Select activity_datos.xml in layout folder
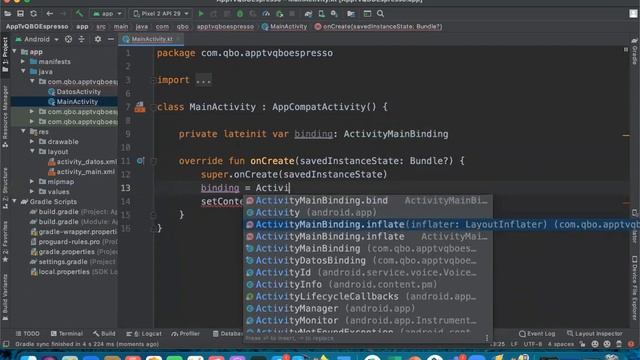Viewport: 640px width, 360px height. point(82,162)
